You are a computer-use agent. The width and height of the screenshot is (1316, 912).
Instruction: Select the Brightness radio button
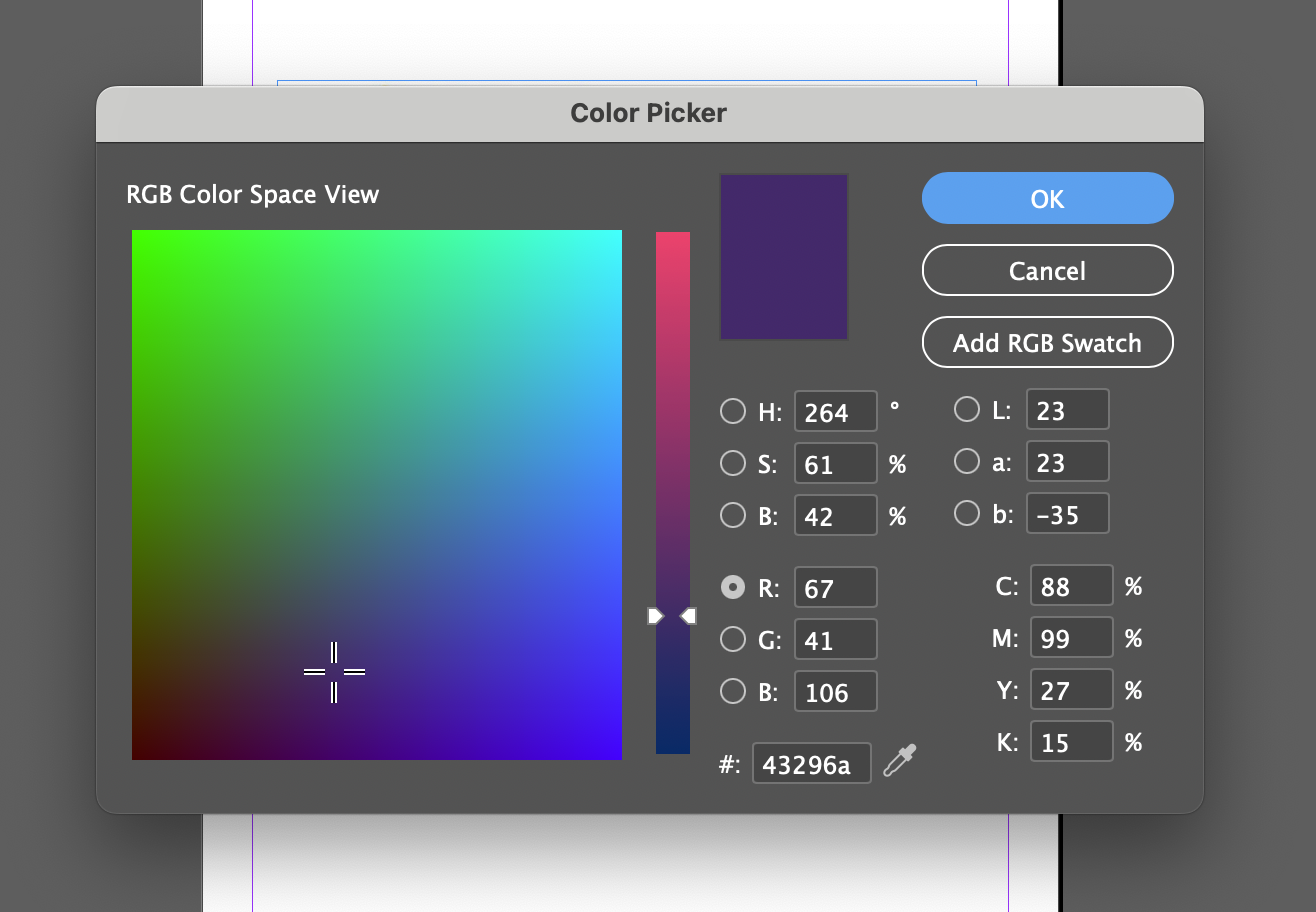click(732, 515)
